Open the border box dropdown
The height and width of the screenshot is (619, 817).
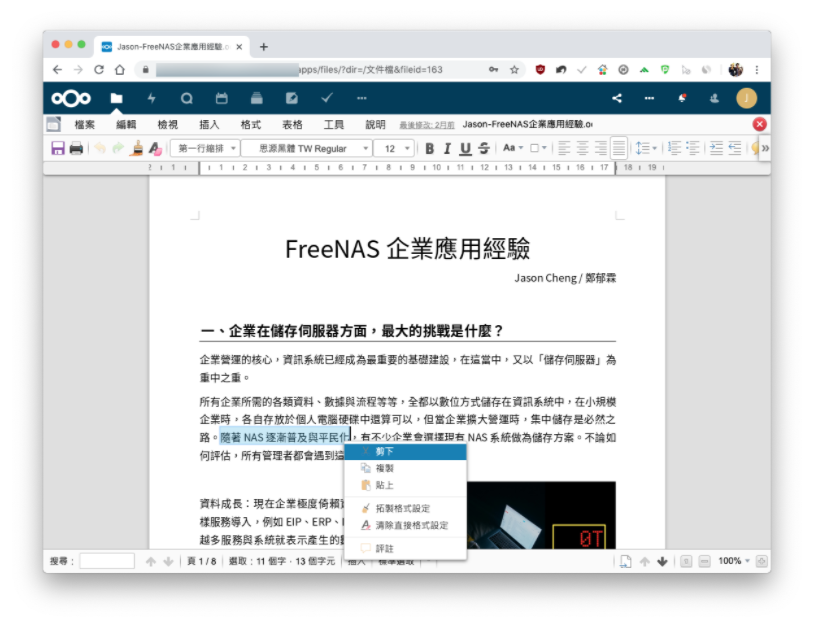point(538,148)
